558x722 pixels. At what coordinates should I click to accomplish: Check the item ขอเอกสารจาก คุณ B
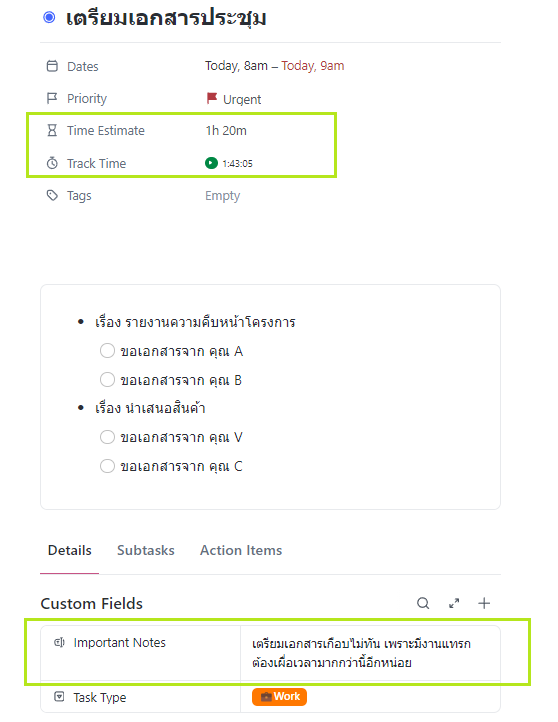(107, 380)
